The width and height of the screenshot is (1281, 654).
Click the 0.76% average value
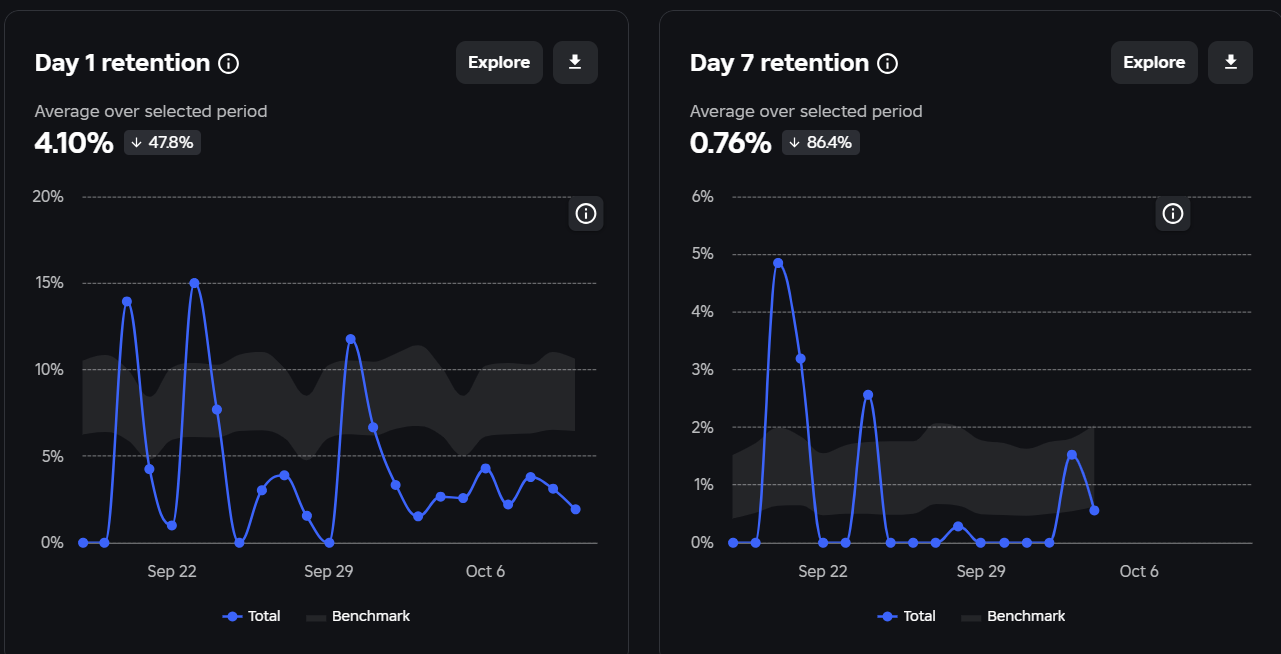(x=731, y=143)
